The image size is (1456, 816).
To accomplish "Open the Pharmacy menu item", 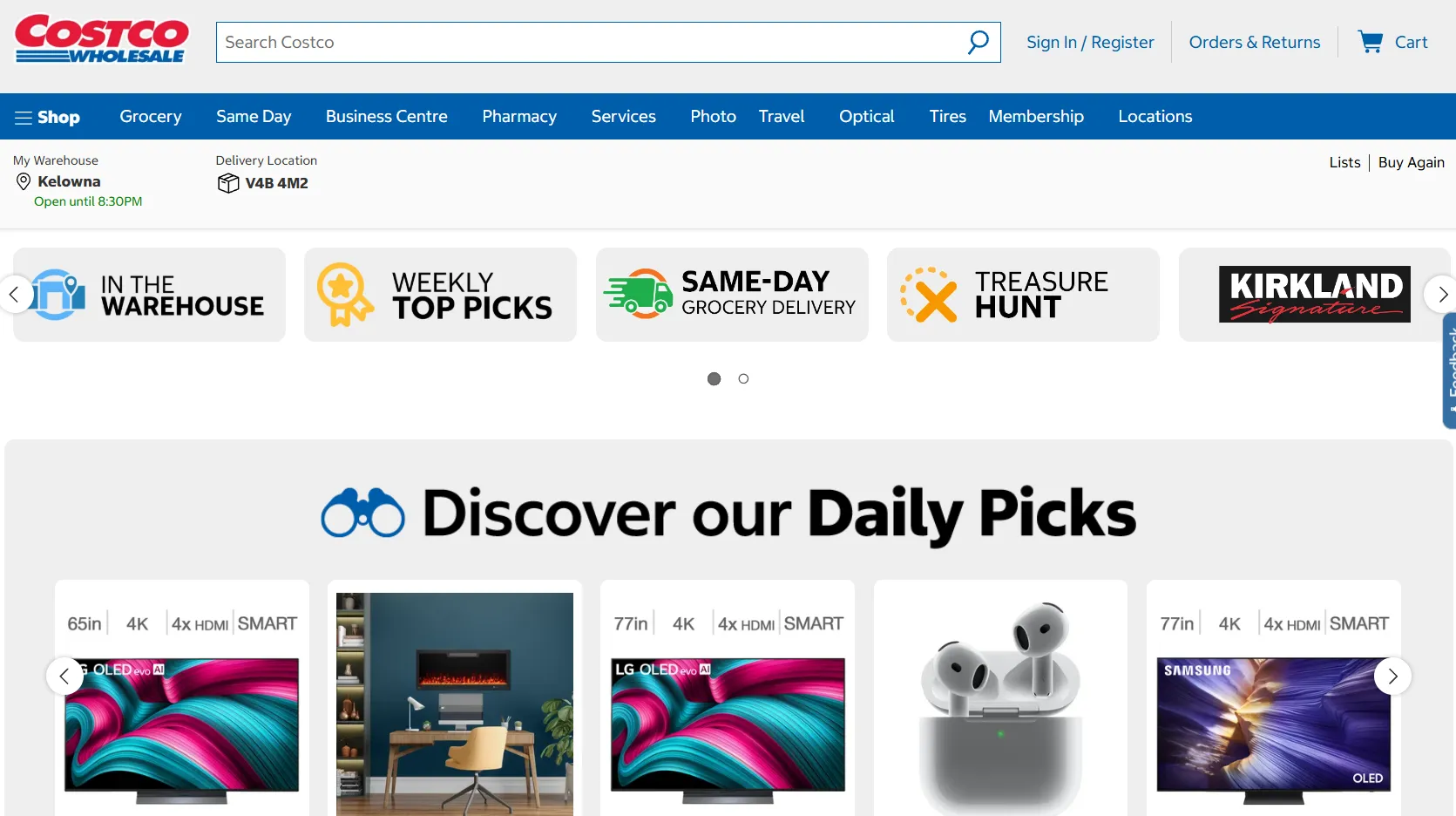I will click(x=519, y=116).
